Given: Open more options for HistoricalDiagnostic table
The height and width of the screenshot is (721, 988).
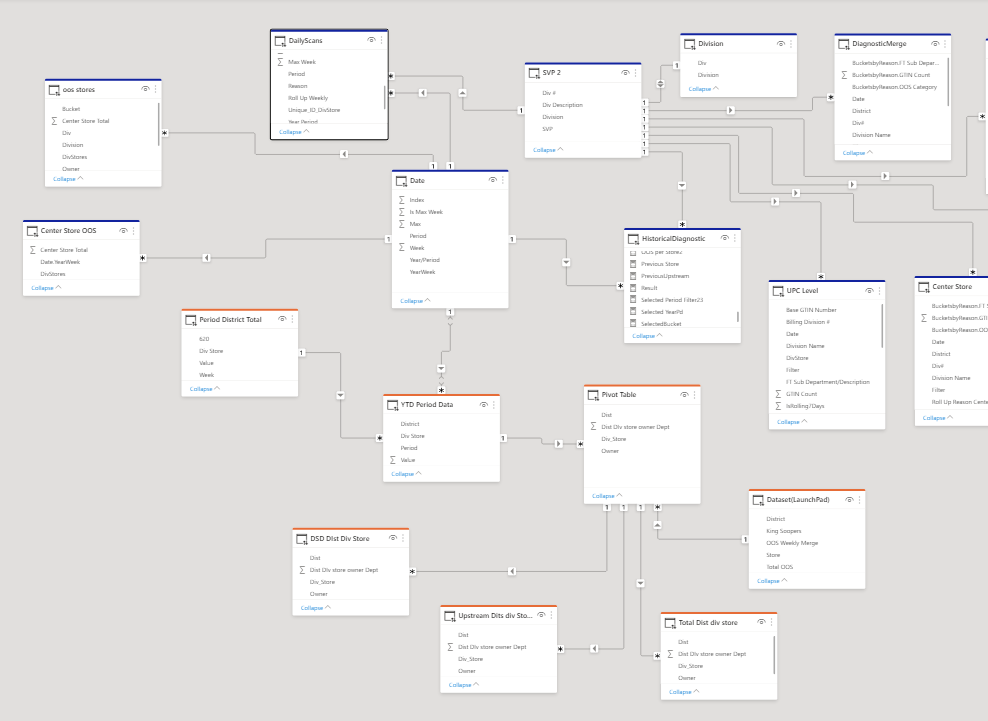Looking at the screenshot, I should coord(735,238).
